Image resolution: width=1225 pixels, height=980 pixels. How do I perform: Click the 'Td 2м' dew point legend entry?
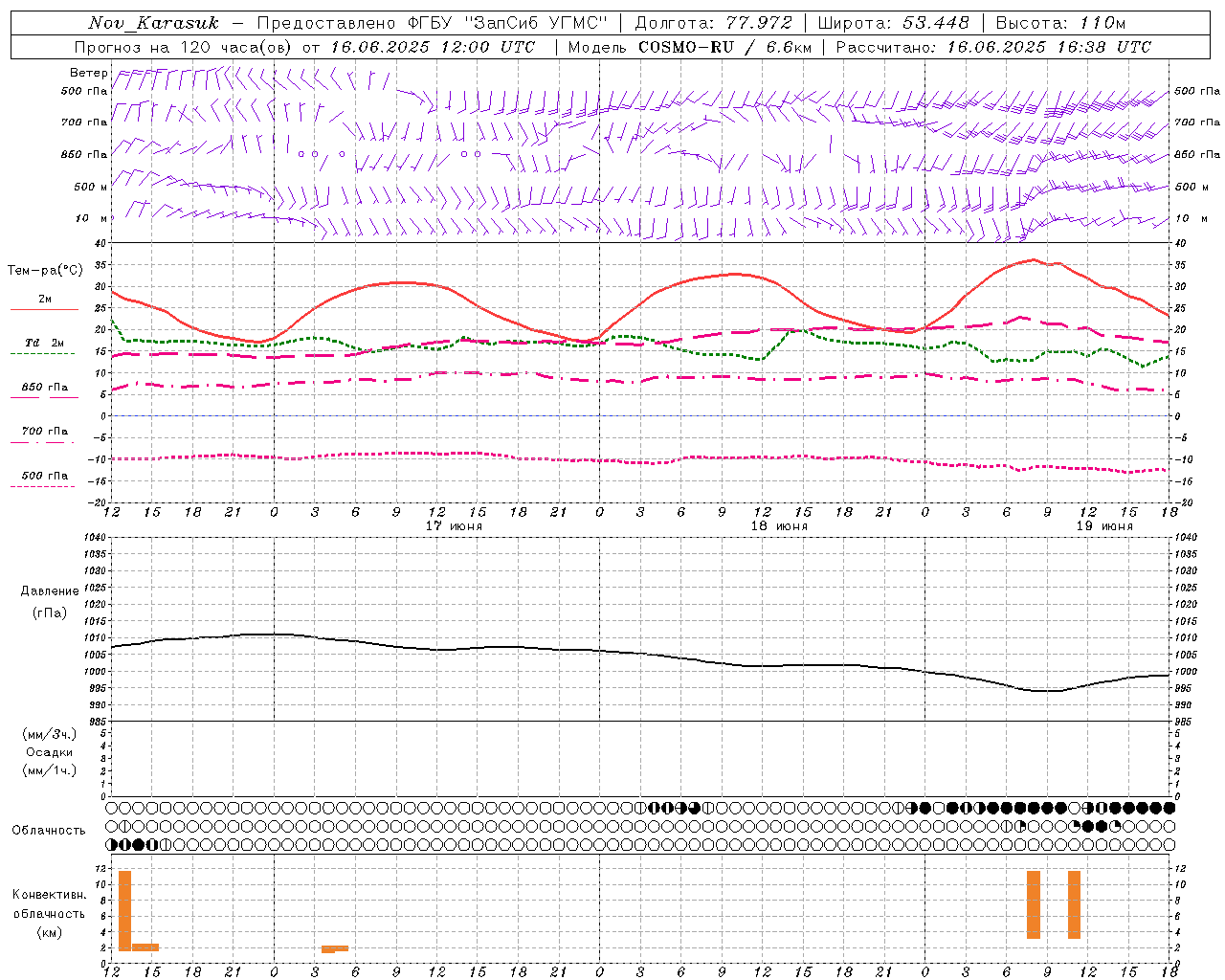45,343
